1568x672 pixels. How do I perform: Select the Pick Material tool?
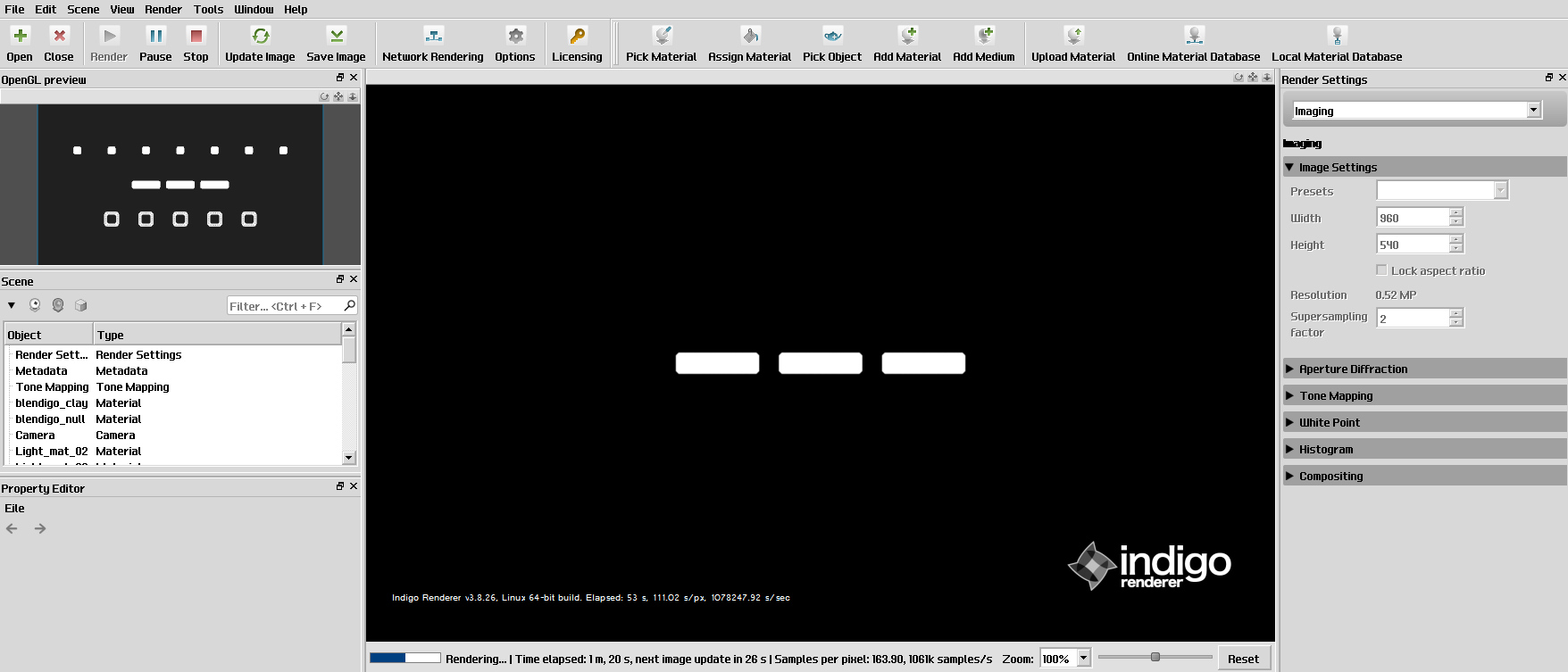(661, 37)
